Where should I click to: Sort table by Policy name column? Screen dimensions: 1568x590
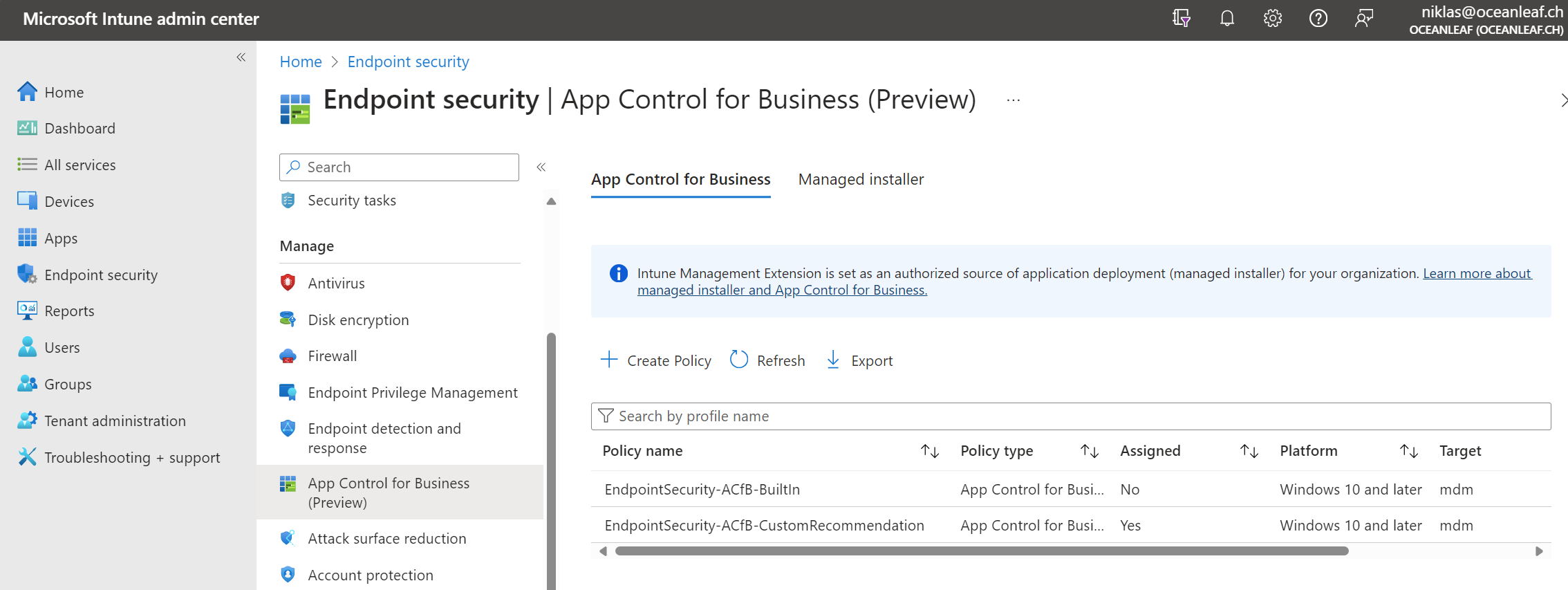[x=930, y=451]
